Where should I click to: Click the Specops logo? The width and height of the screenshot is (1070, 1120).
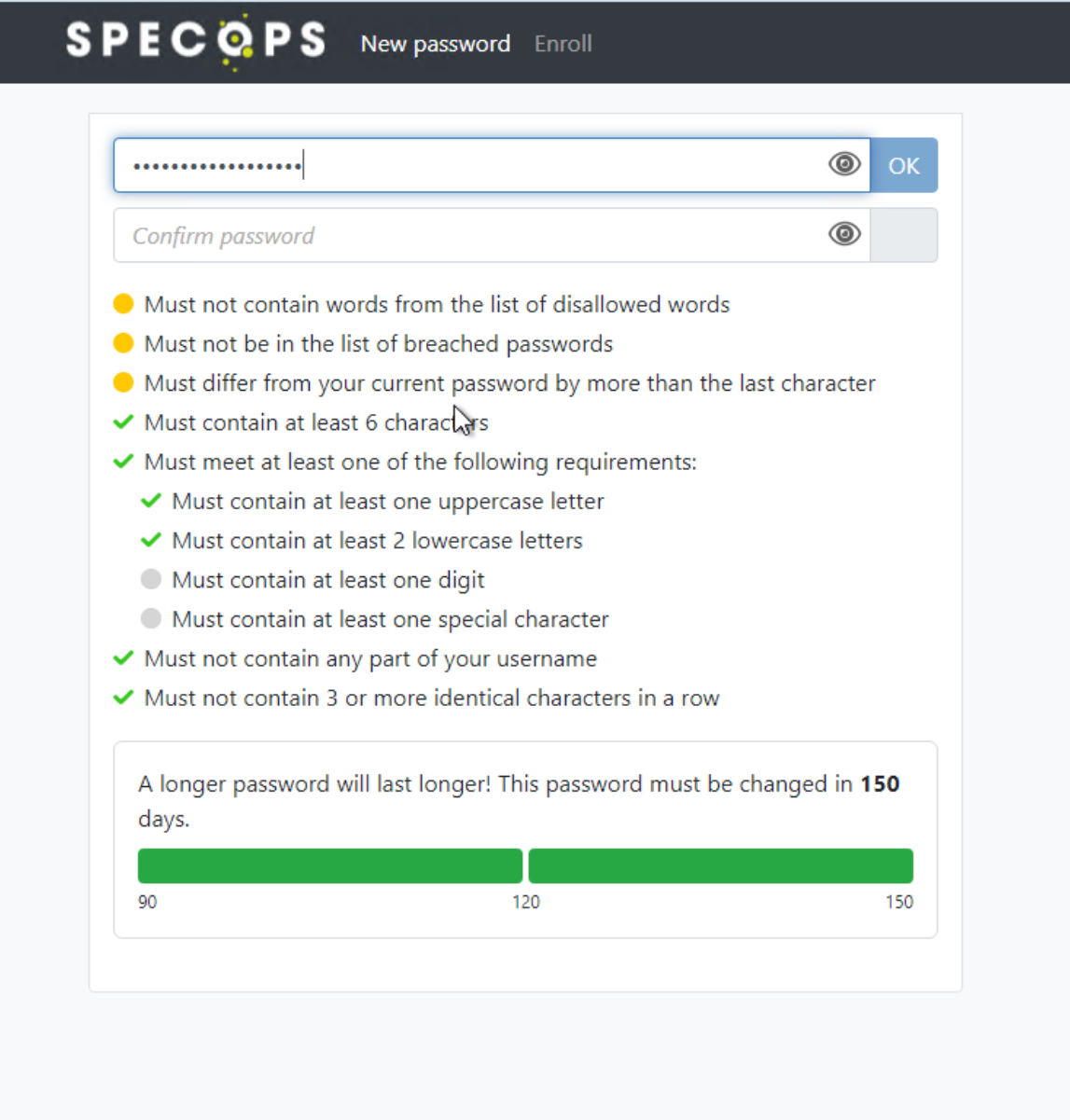pos(196,42)
